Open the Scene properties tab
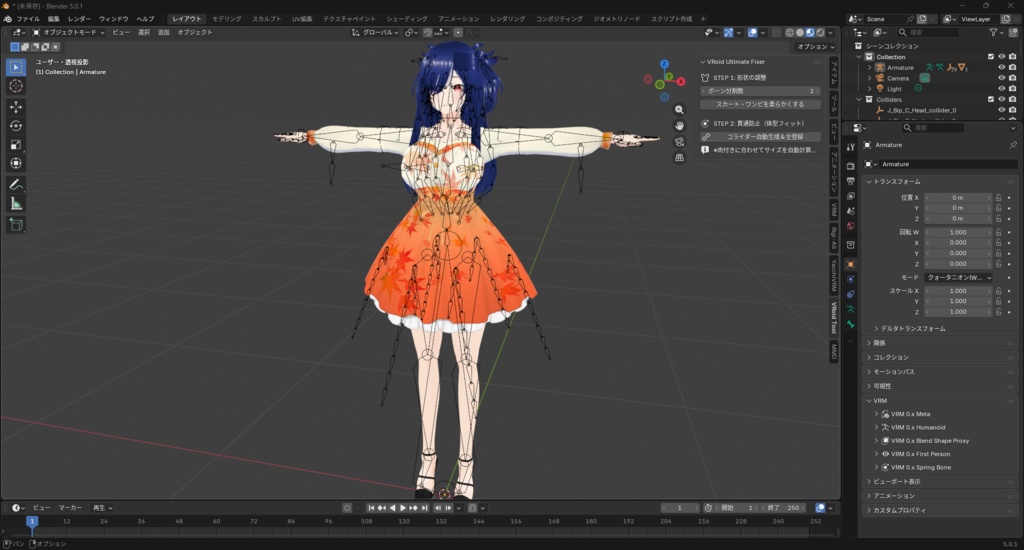This screenshot has width=1024, height=550. click(850, 211)
